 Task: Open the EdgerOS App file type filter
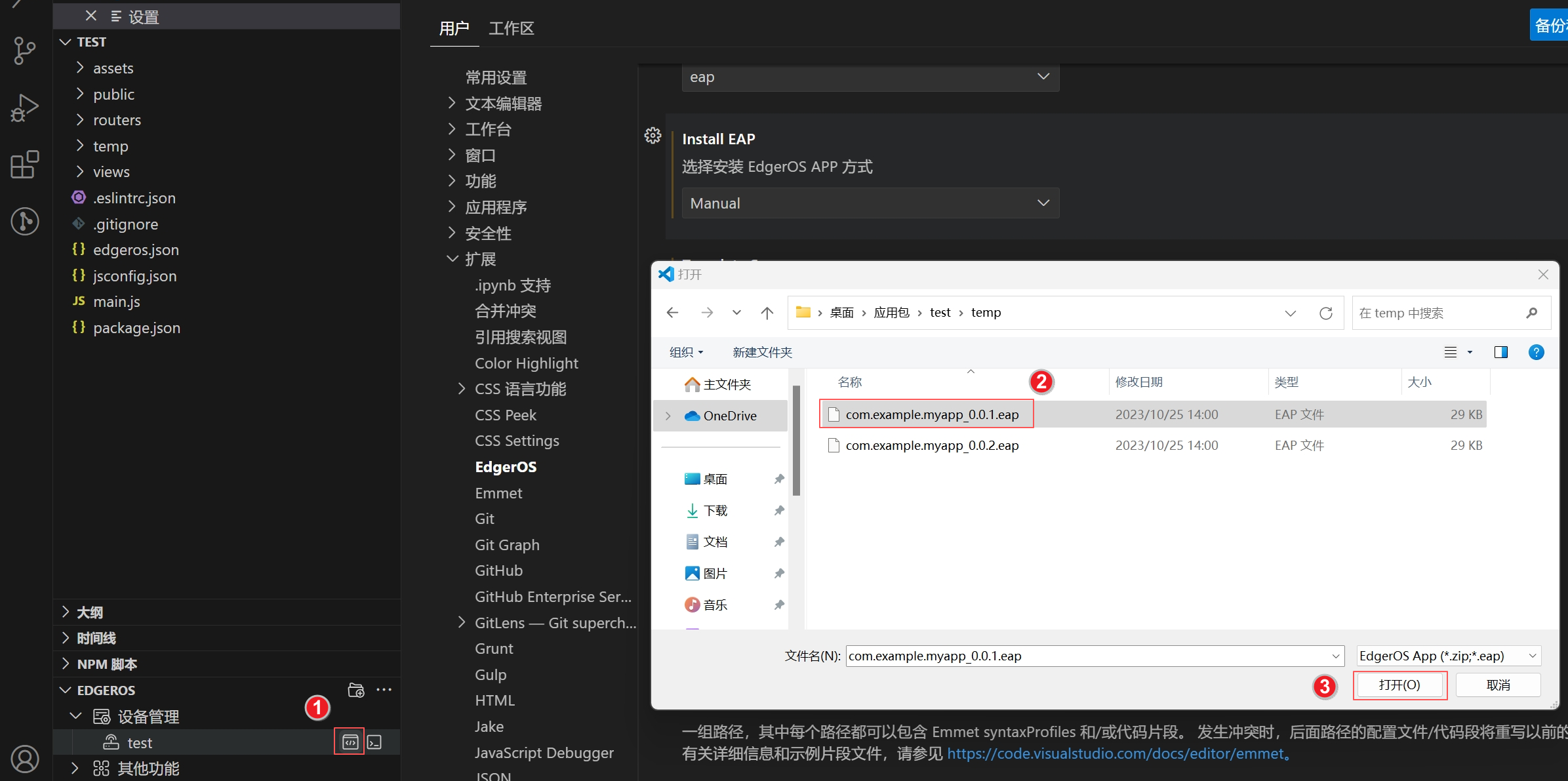click(x=1448, y=656)
